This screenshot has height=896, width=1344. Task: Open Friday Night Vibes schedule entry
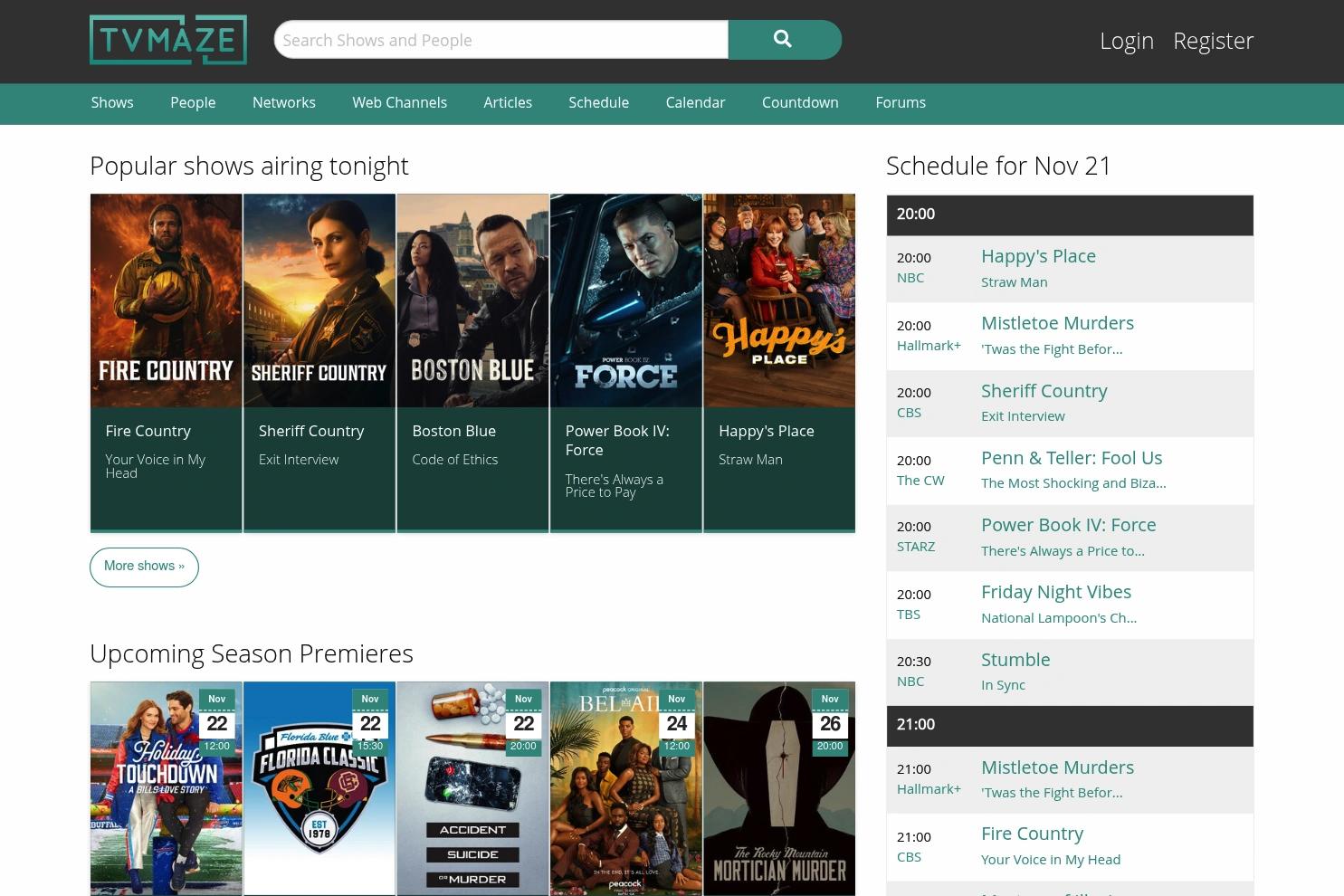pyautogui.click(x=1056, y=592)
